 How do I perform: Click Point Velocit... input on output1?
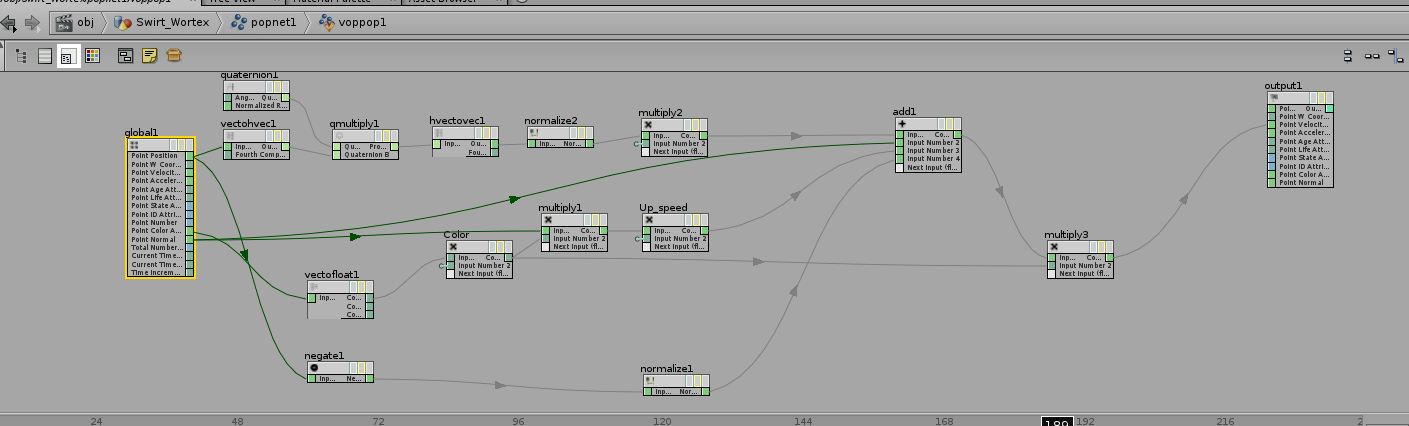coord(1272,124)
